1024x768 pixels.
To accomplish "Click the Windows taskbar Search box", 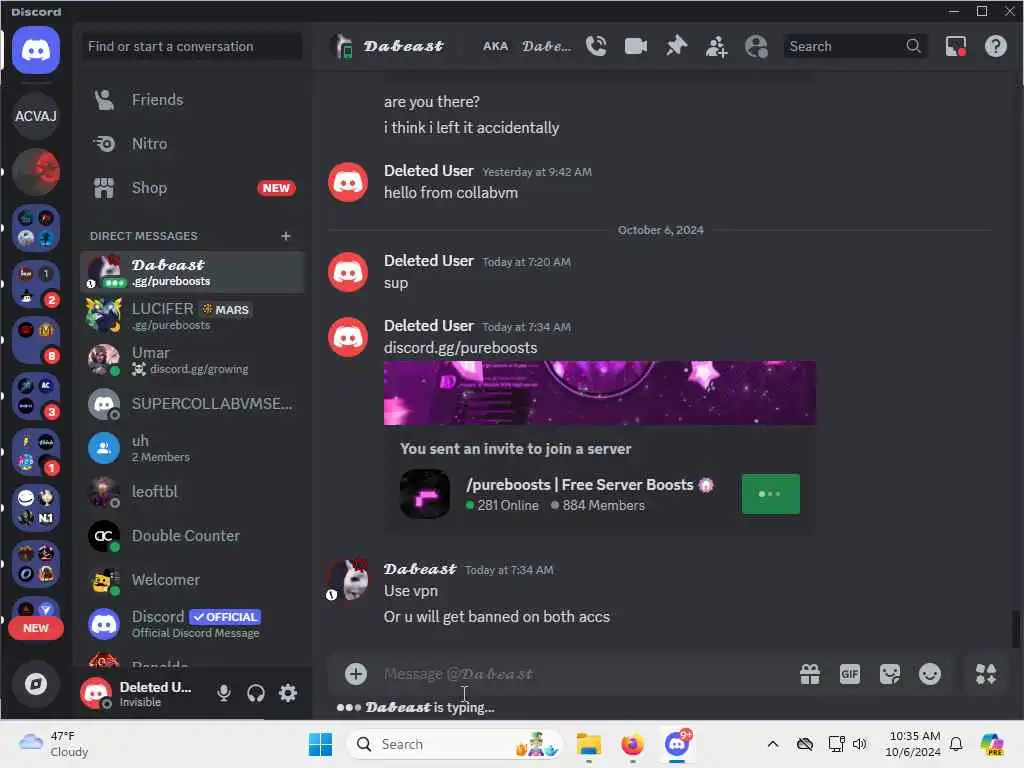I will (x=455, y=744).
